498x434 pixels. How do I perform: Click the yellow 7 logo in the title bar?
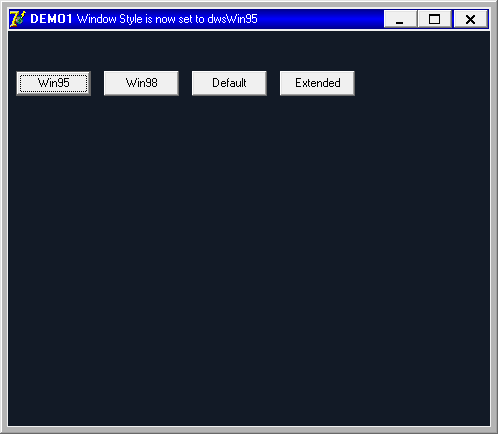(x=18, y=19)
